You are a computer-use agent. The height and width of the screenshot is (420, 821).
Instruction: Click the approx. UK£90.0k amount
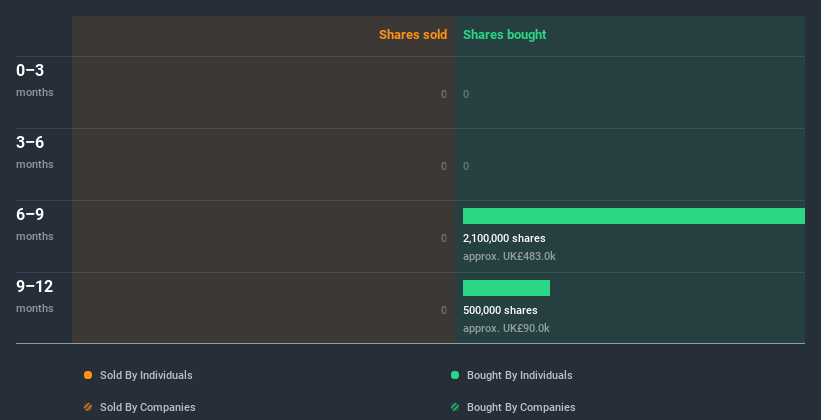pos(506,328)
